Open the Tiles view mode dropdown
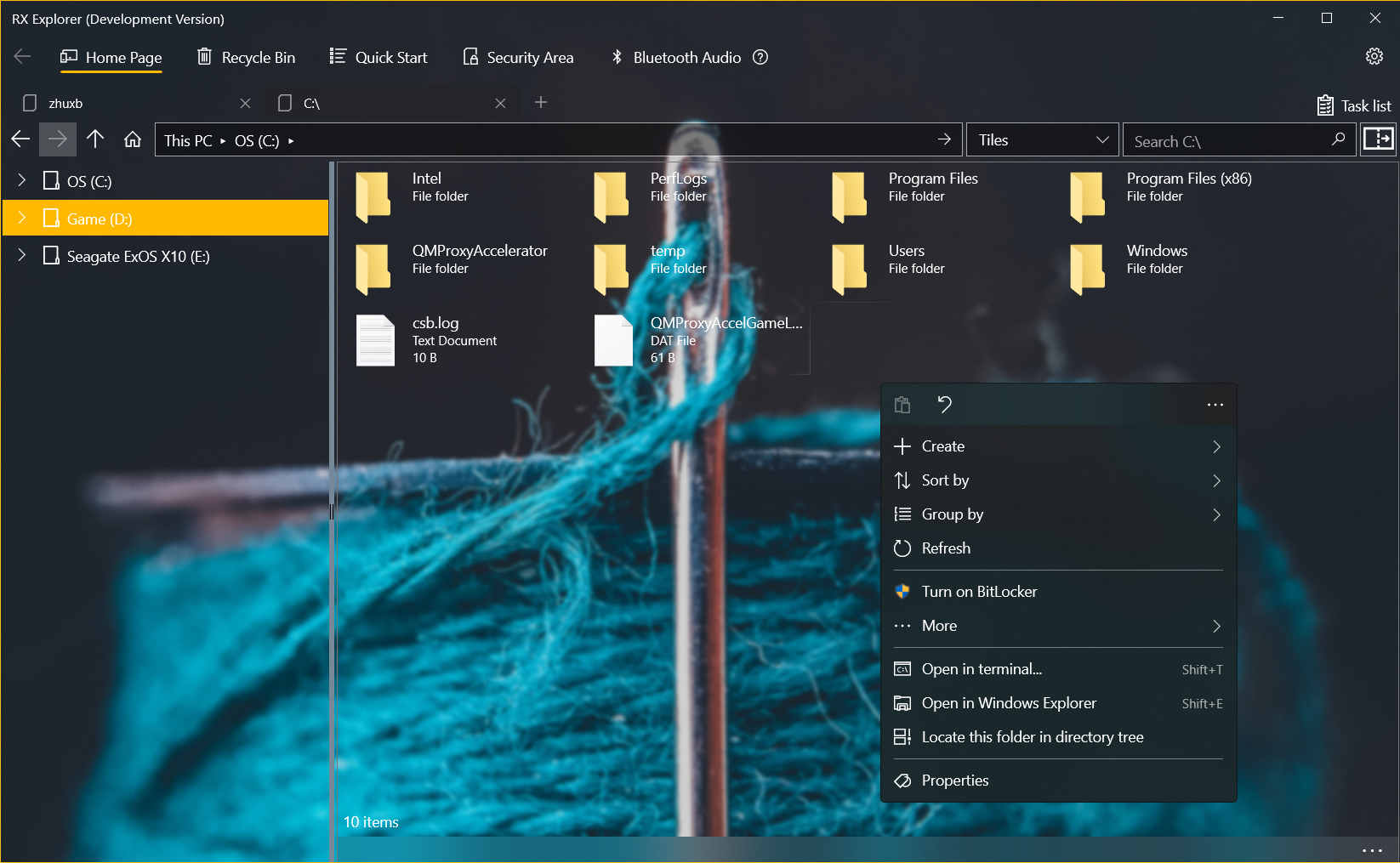This screenshot has height=863, width=1400. (x=1042, y=140)
